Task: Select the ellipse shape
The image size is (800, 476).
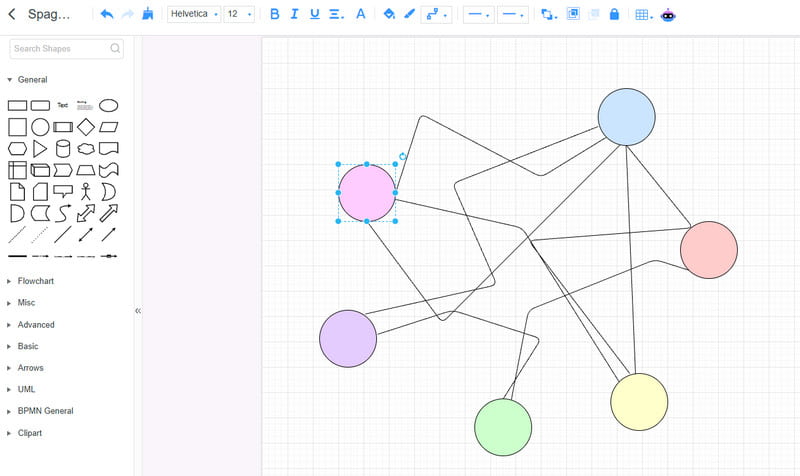Action: point(109,106)
